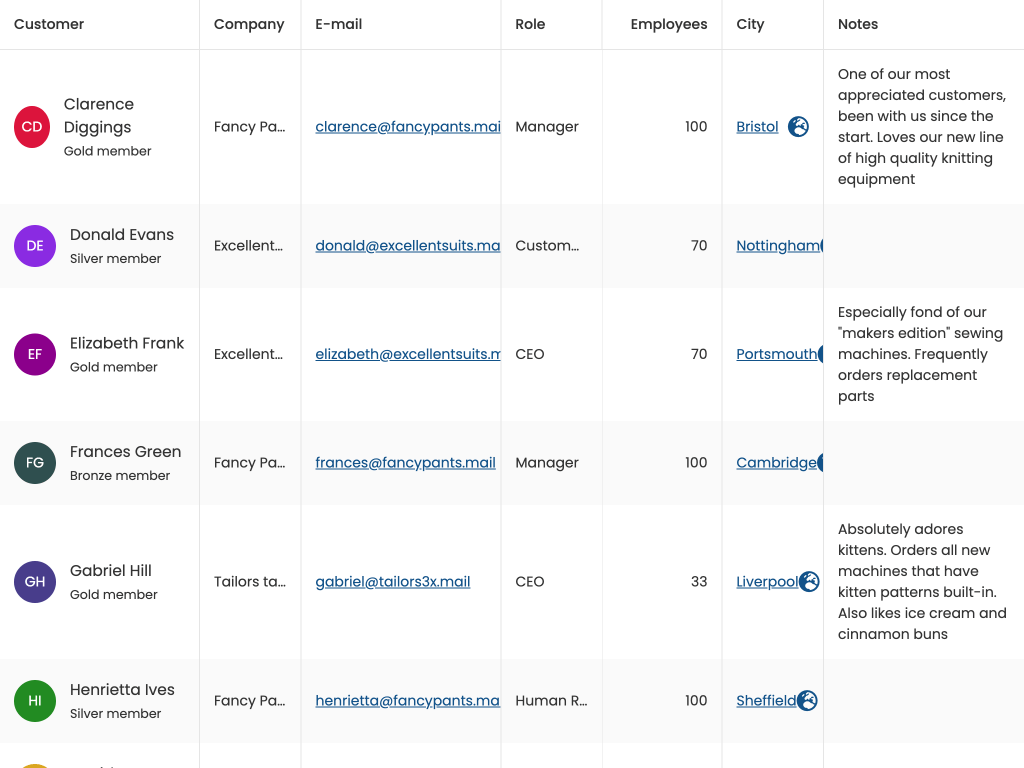
Task: Open the Nottingham city link
Action: pos(777,246)
